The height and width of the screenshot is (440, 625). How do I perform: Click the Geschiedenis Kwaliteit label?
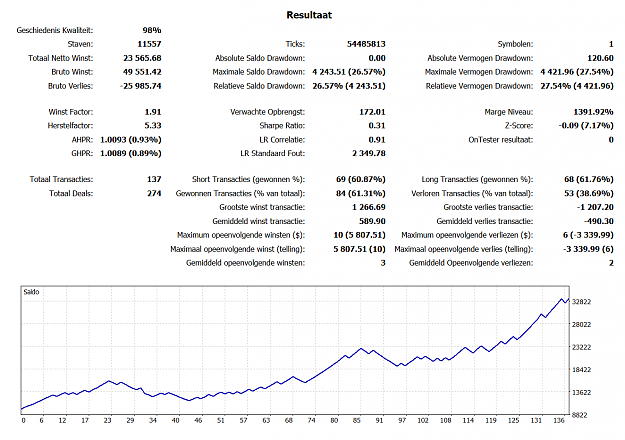tap(55, 30)
